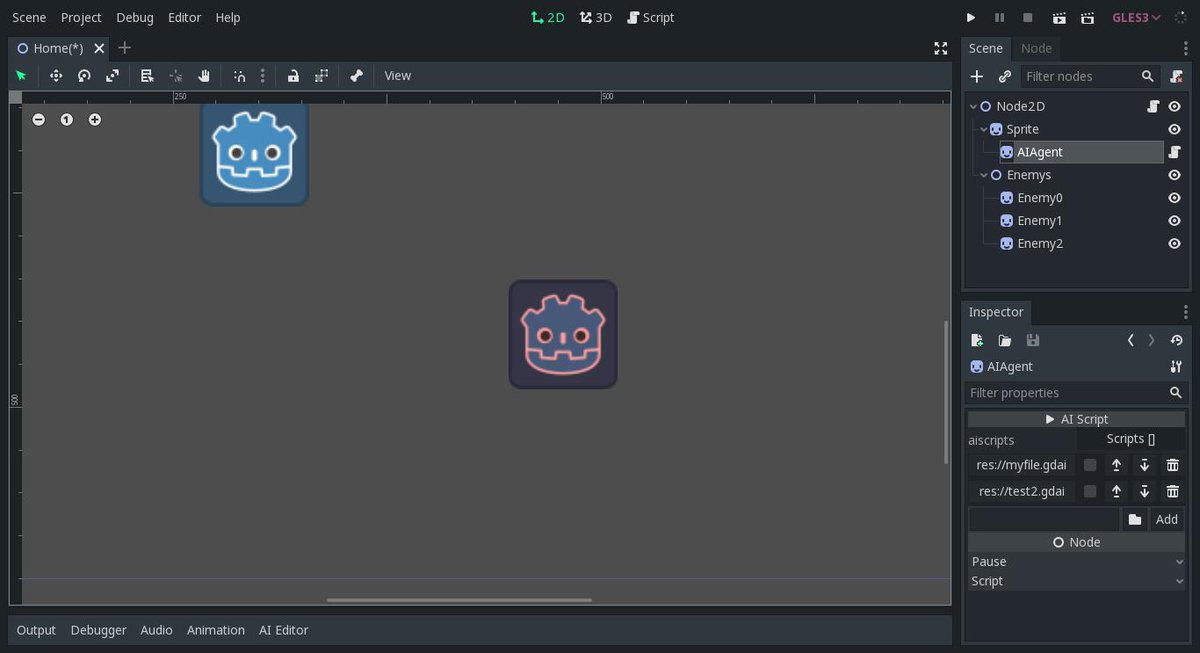Move res://myfile.gdai down in list

point(1145,465)
